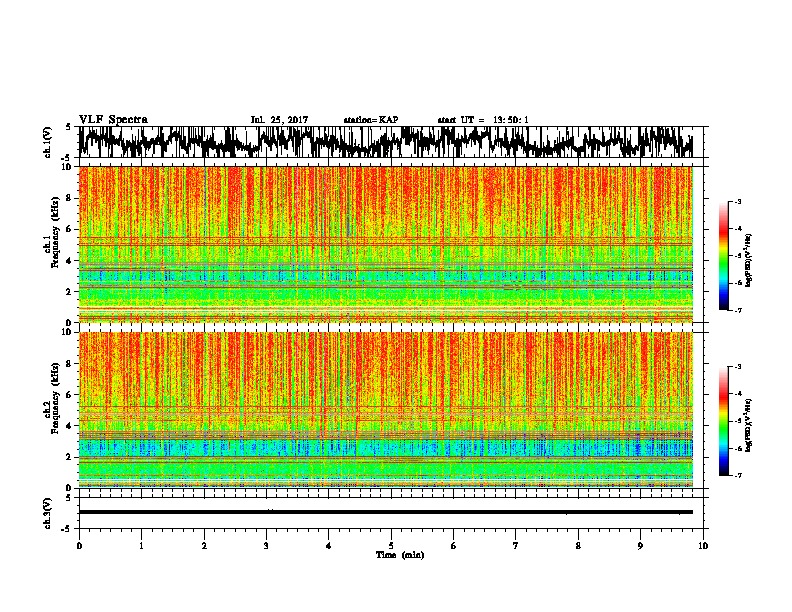This screenshot has width=792, height=612.
Task: Click the ch.3(V) axis label
Action: point(48,513)
